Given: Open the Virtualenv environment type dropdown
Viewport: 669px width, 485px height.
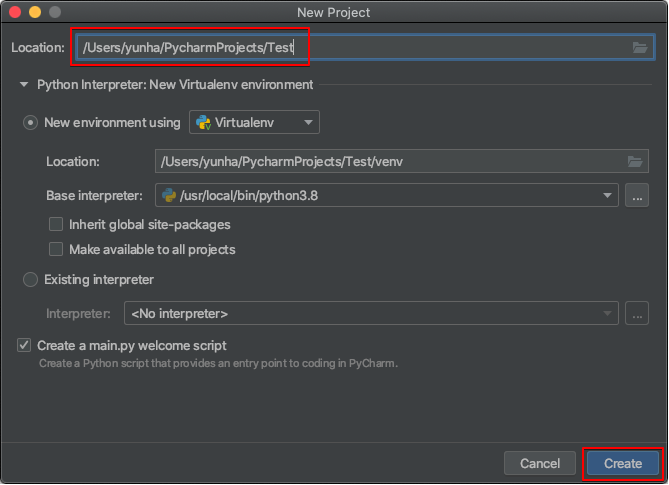Looking at the screenshot, I should [x=254, y=122].
